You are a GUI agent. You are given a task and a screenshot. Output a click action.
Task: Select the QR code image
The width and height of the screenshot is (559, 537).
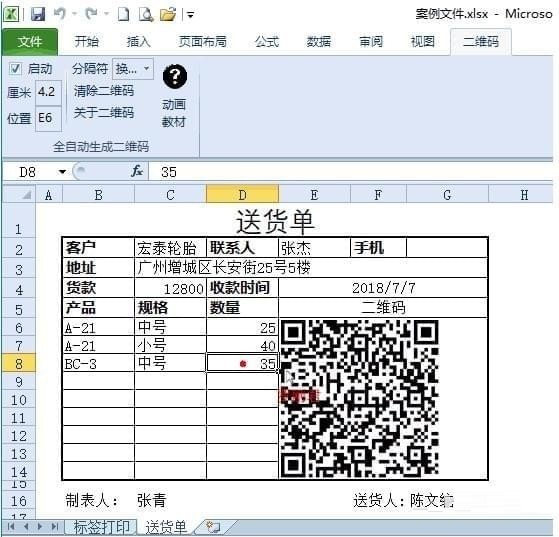pos(359,399)
